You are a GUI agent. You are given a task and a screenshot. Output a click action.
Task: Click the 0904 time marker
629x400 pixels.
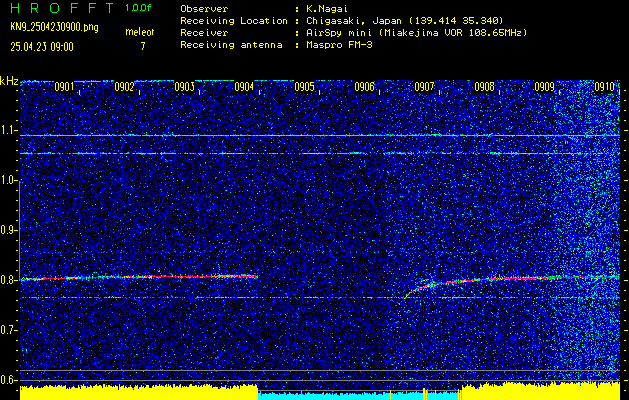244,87
